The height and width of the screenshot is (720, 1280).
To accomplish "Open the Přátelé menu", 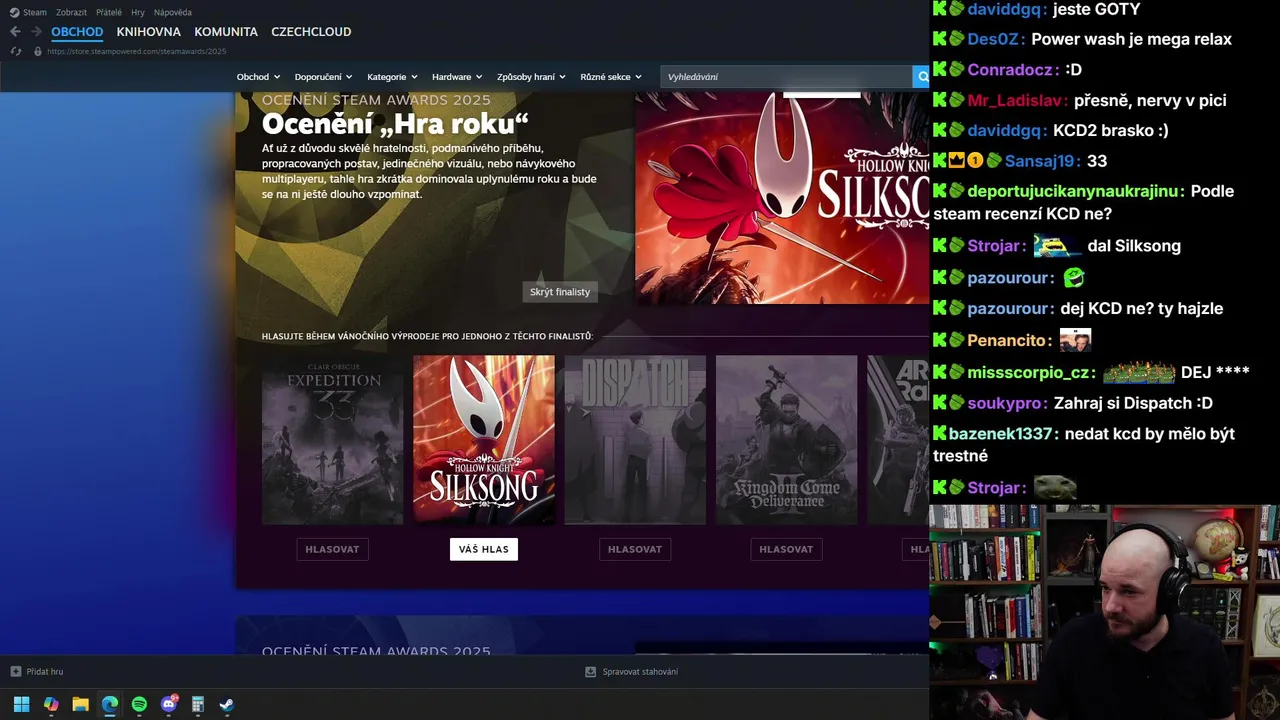I will 109,12.
